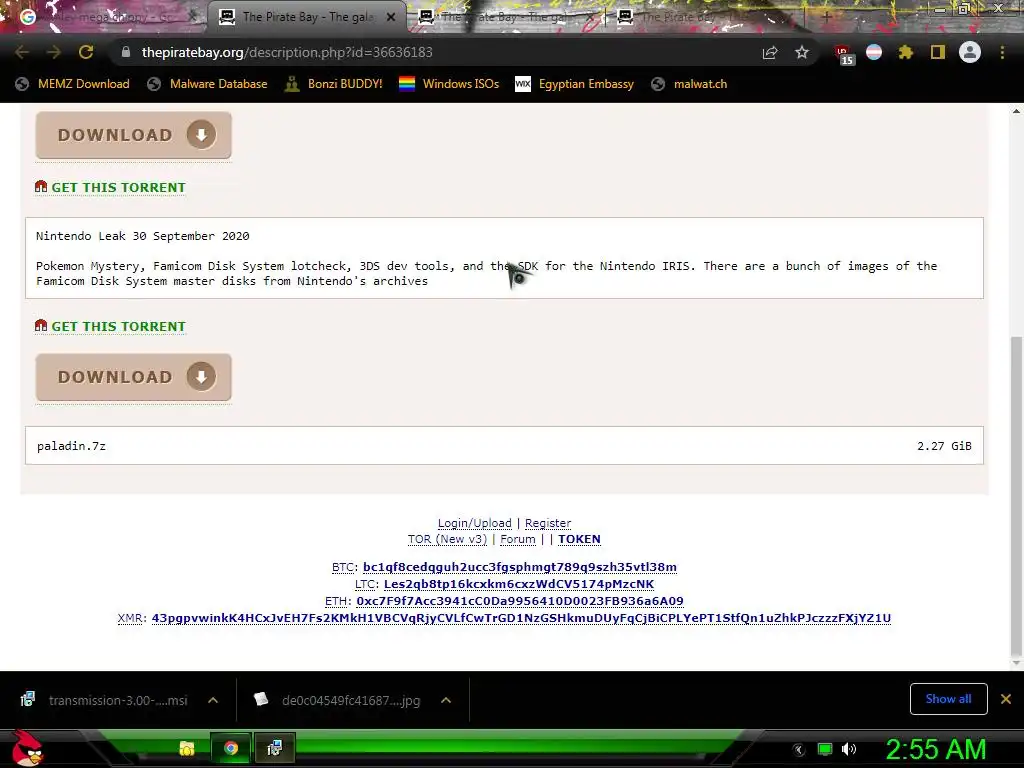
Task: Open downloaded de0c04549fc41687 jpg file
Action: [338, 701]
